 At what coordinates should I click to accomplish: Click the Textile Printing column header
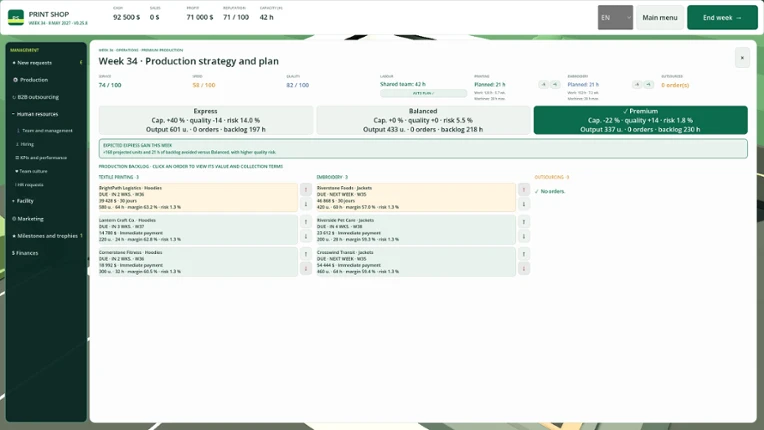[119, 177]
